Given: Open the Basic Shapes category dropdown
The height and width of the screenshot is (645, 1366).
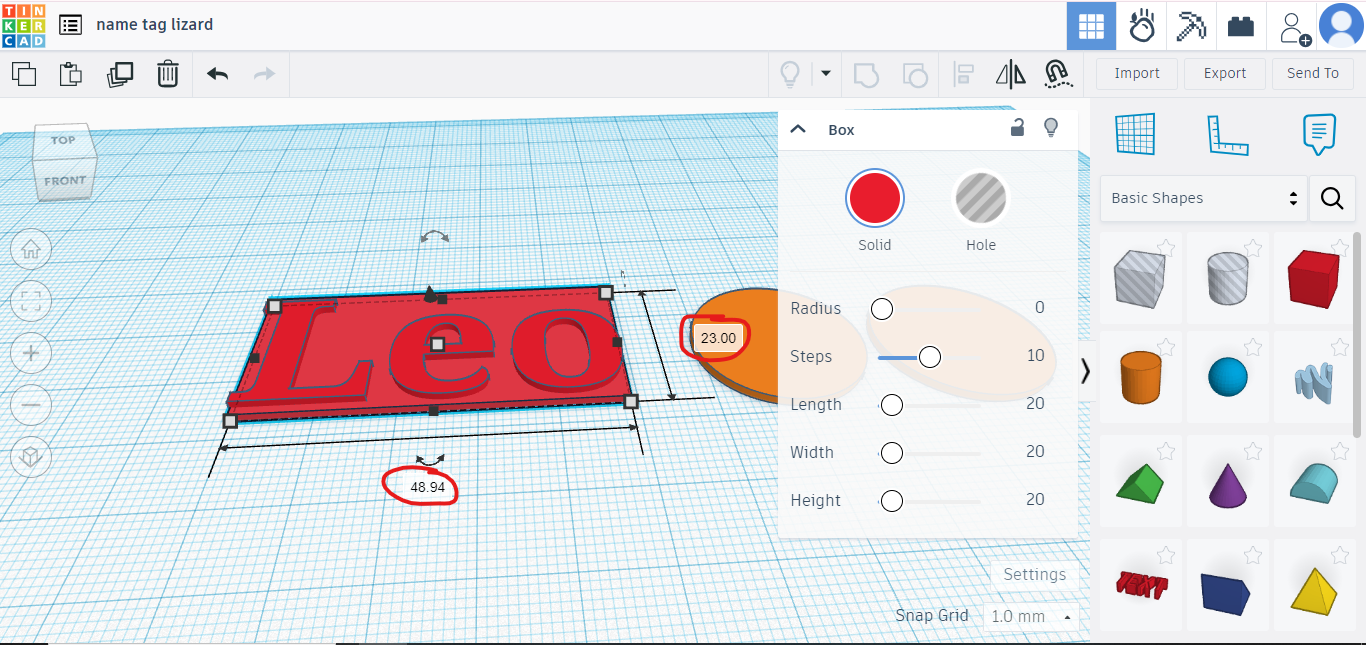Looking at the screenshot, I should coord(1203,198).
